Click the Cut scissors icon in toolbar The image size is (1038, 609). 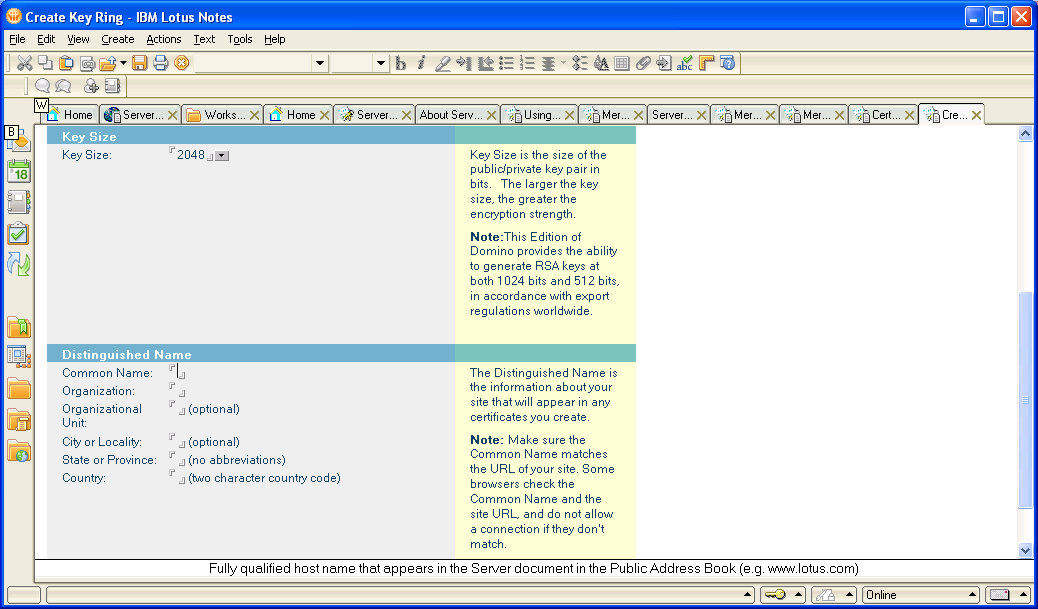[x=25, y=63]
